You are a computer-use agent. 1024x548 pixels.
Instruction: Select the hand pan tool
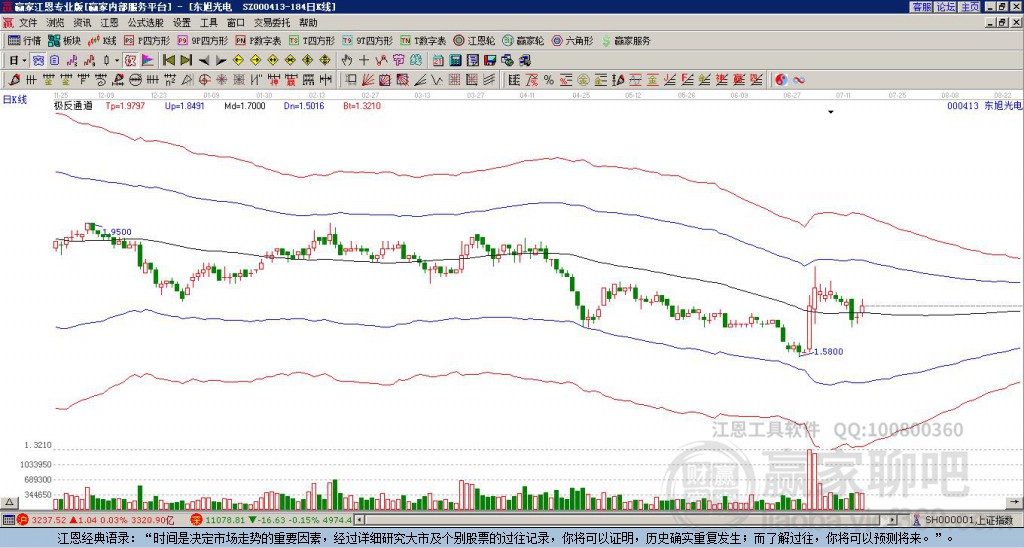(347, 61)
